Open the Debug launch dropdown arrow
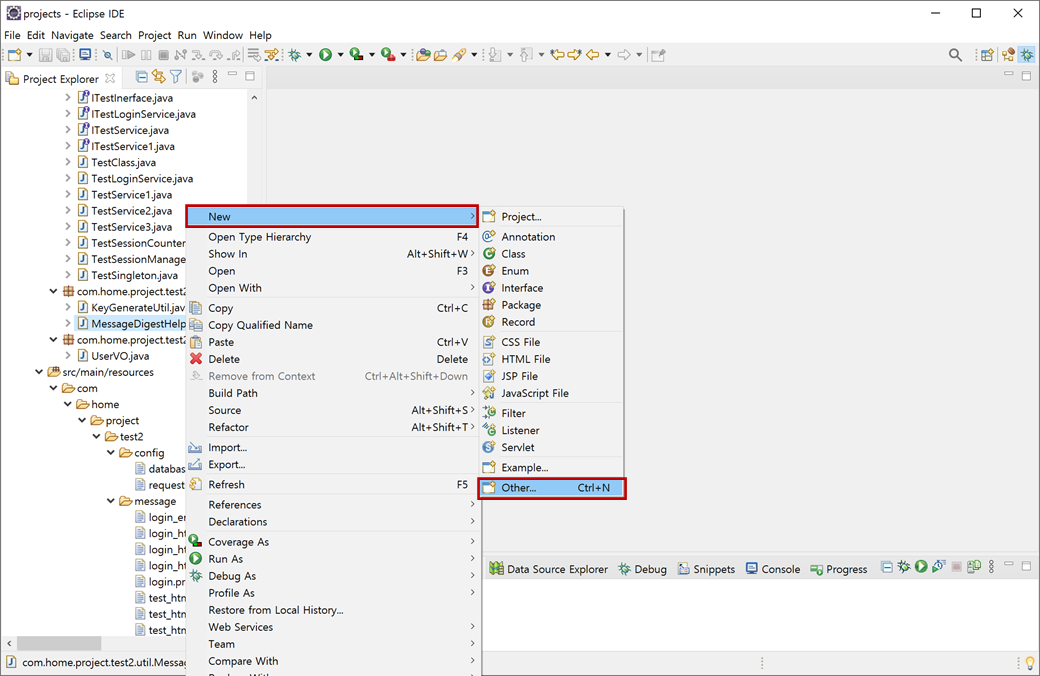 (309, 55)
